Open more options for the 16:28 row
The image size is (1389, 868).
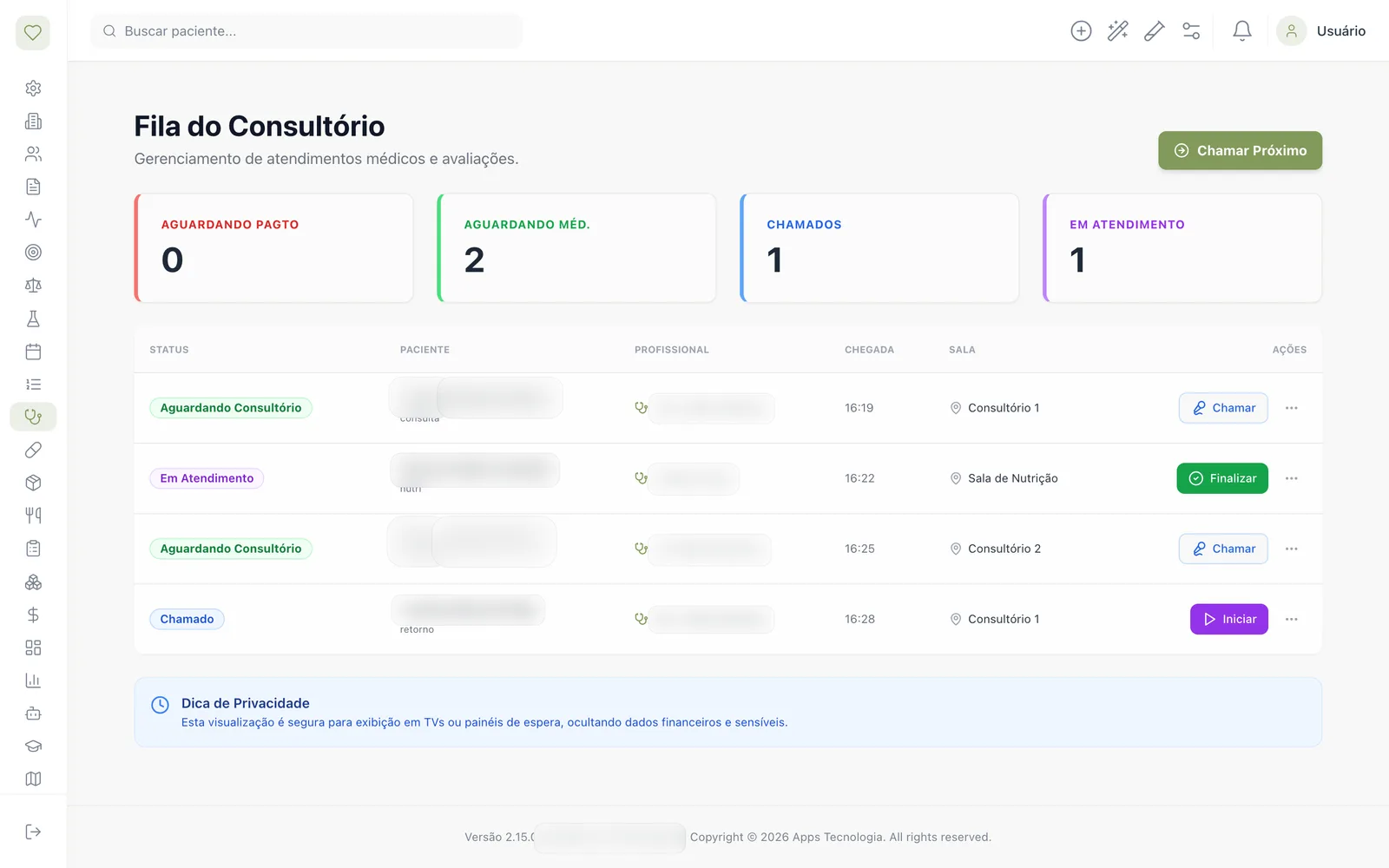[1292, 619]
